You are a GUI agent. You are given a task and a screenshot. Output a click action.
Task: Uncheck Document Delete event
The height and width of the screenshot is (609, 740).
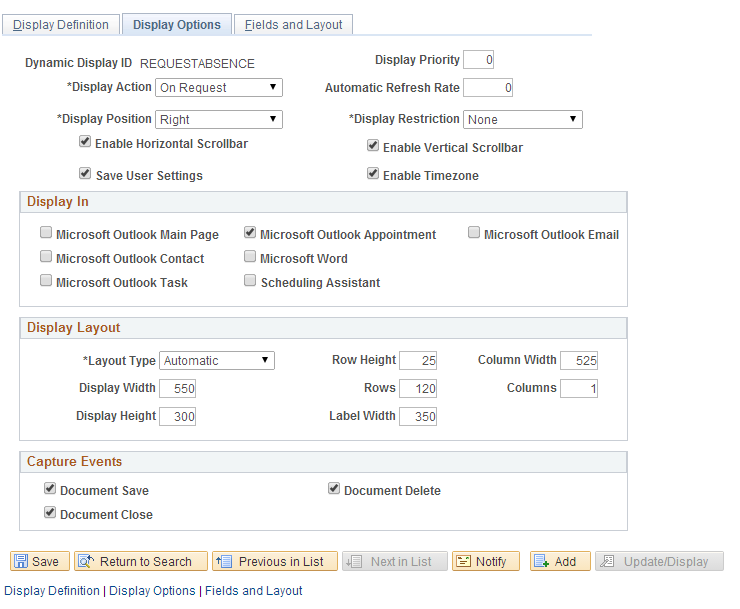click(334, 488)
